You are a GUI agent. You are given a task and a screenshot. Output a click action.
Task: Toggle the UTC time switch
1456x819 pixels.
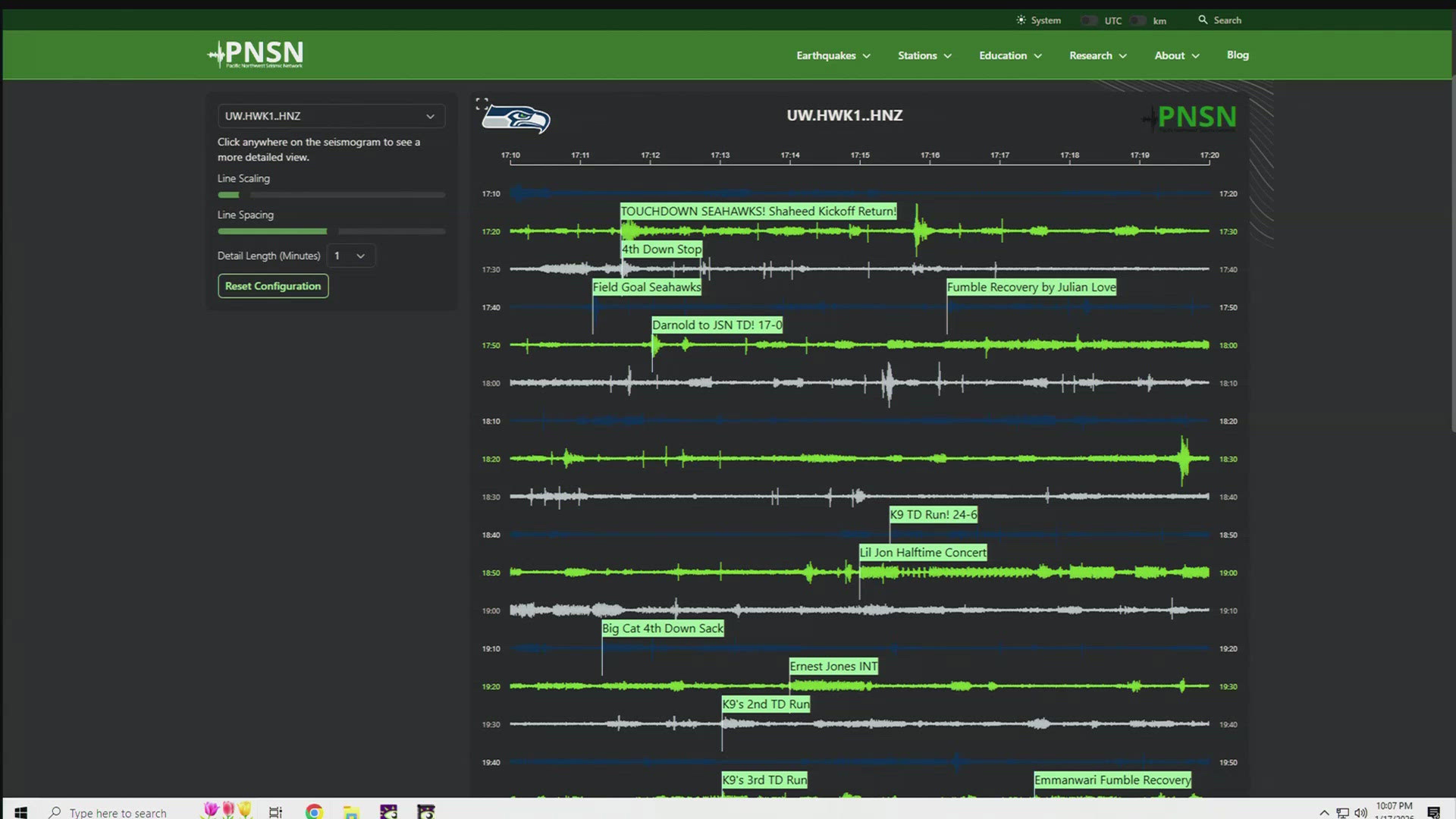[1089, 20]
